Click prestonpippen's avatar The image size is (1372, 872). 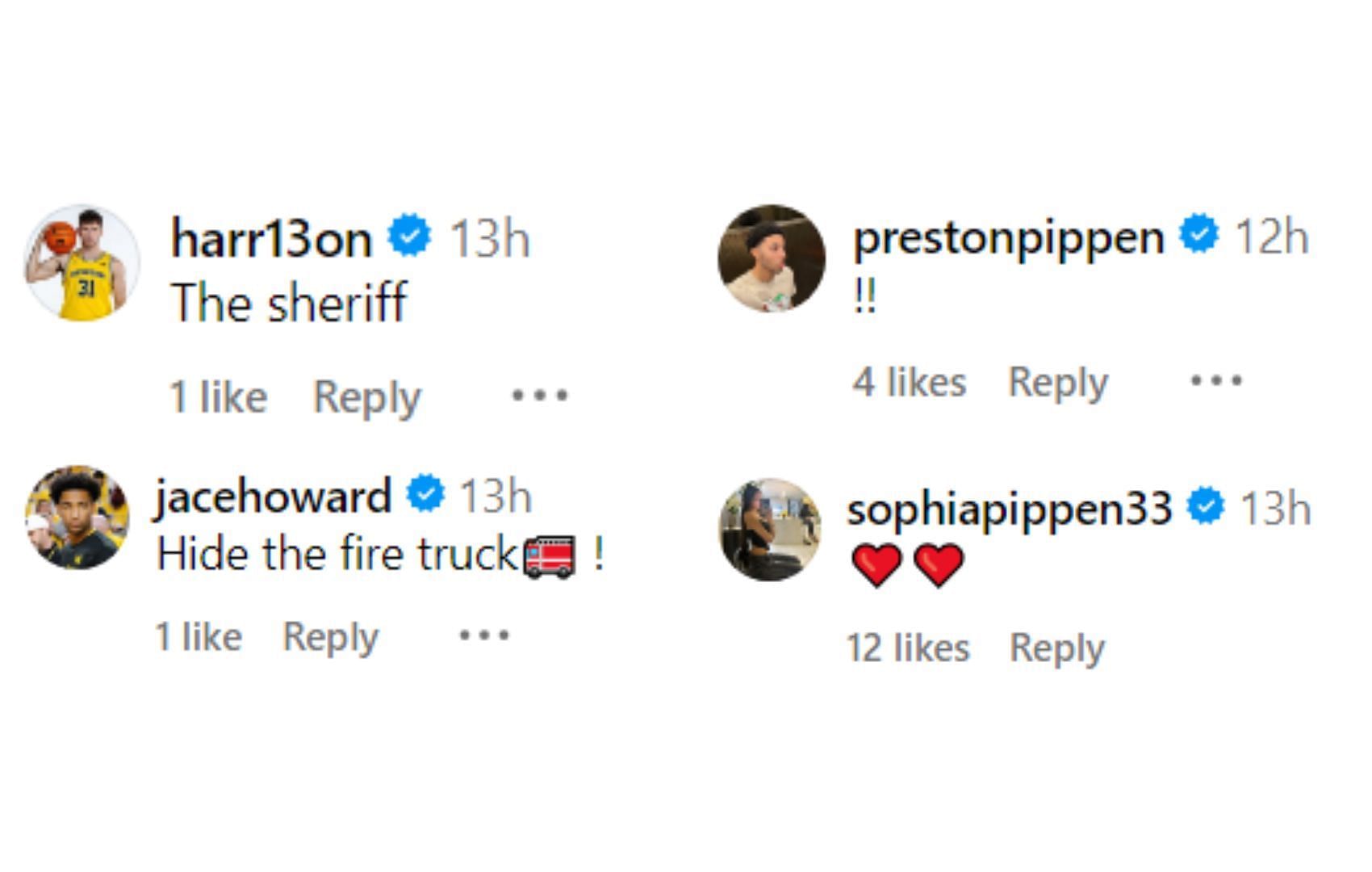point(772,258)
